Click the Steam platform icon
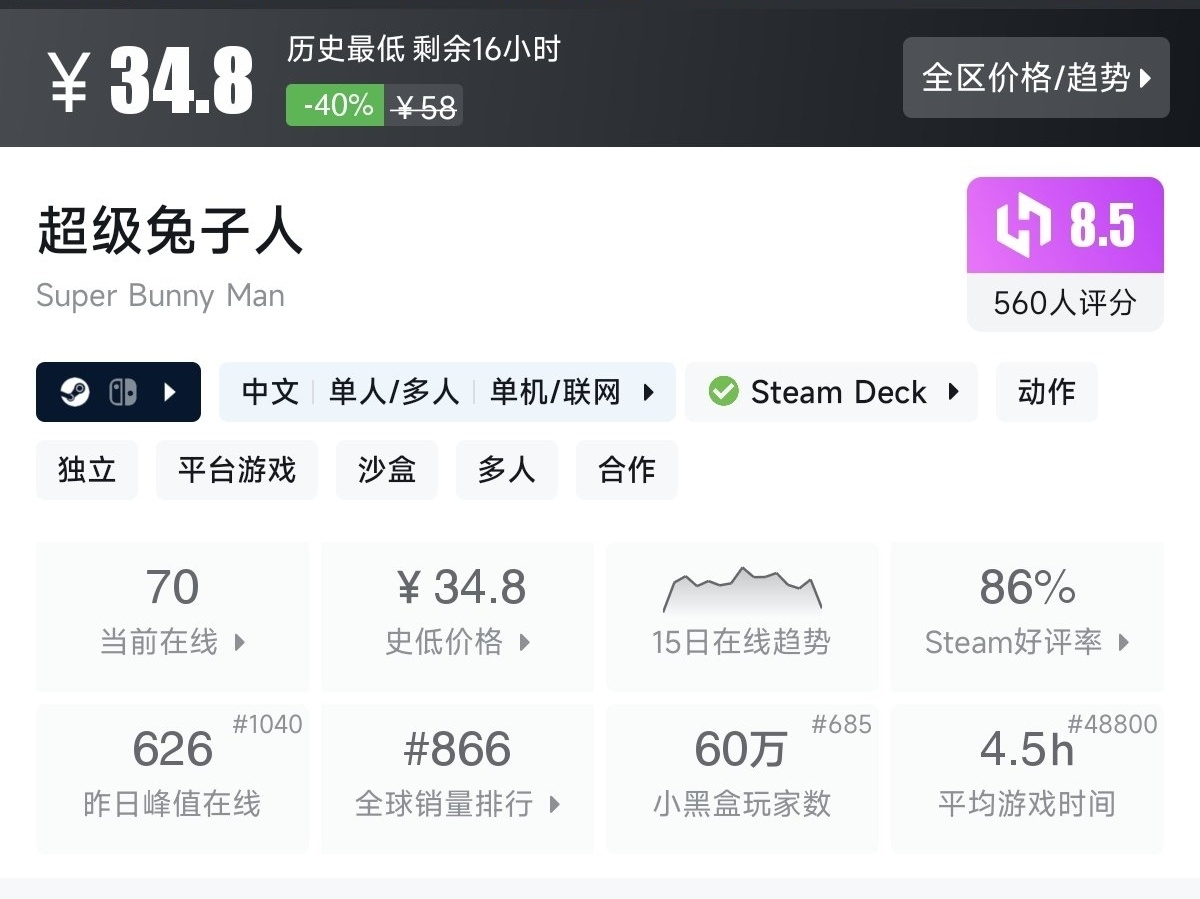 (75, 392)
